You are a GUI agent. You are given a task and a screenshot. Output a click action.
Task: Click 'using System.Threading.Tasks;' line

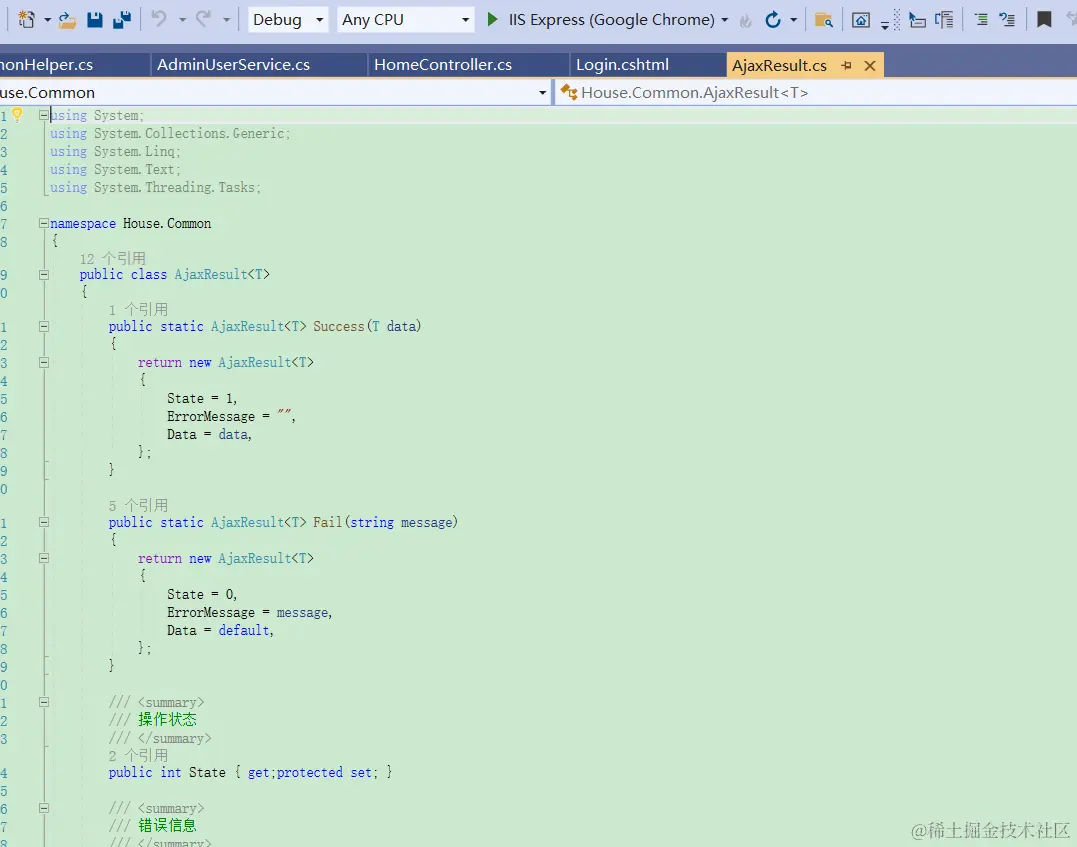pos(155,187)
